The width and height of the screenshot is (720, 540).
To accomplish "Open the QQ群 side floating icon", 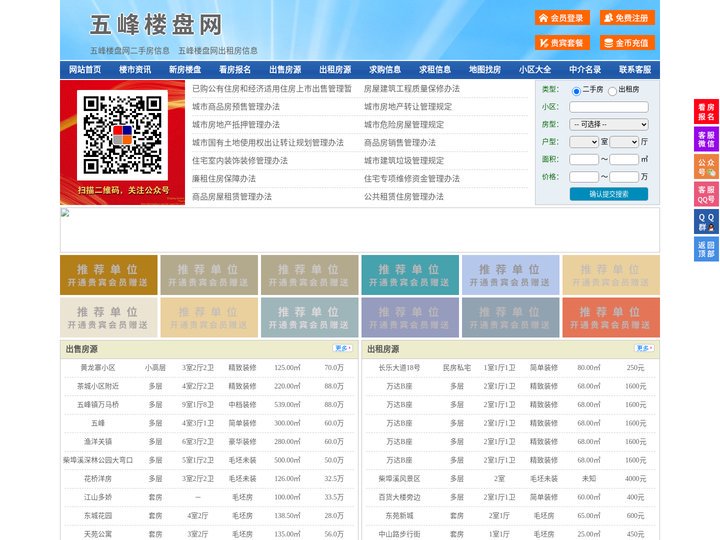I will pyautogui.click(x=706, y=222).
